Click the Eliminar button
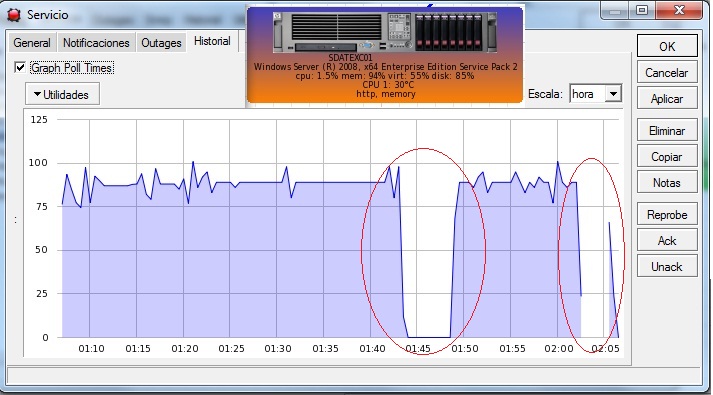This screenshot has width=713, height=395. [x=667, y=131]
